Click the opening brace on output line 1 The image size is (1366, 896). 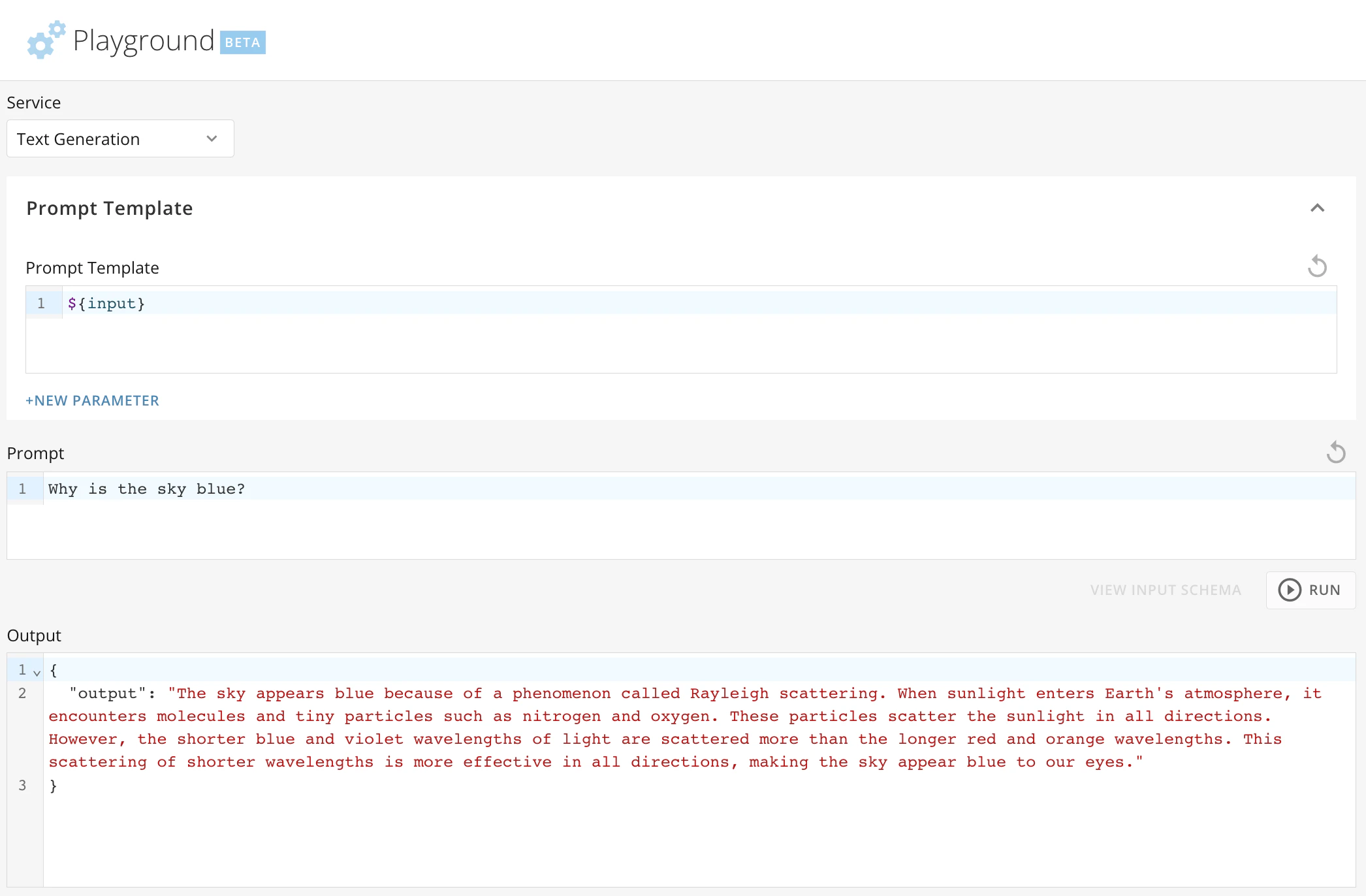click(x=54, y=670)
